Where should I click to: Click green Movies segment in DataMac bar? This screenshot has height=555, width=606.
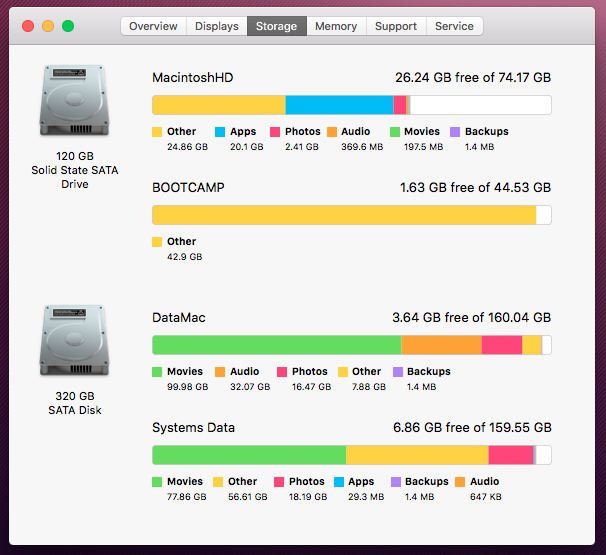point(277,345)
